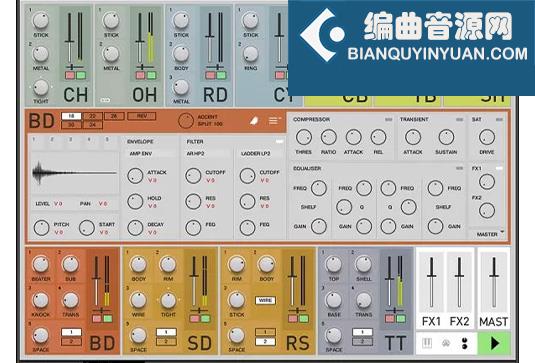Screen dimensions: 535x363
Task: Click the piano keys icon near the play button
Action: tap(427, 343)
